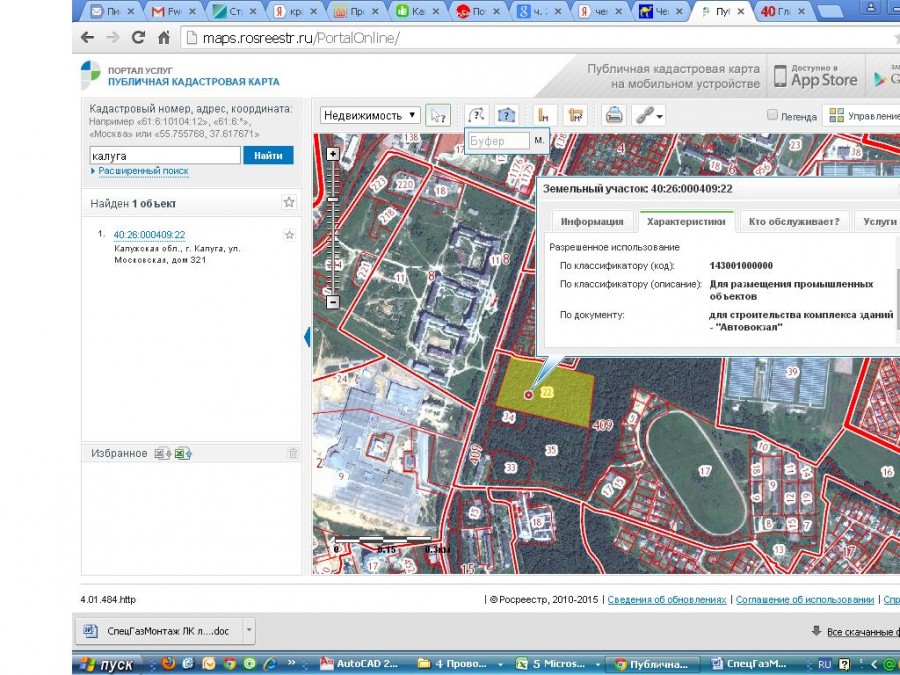Click the trash icon in Избранное panel
The width and height of the screenshot is (900, 675).
[293, 453]
